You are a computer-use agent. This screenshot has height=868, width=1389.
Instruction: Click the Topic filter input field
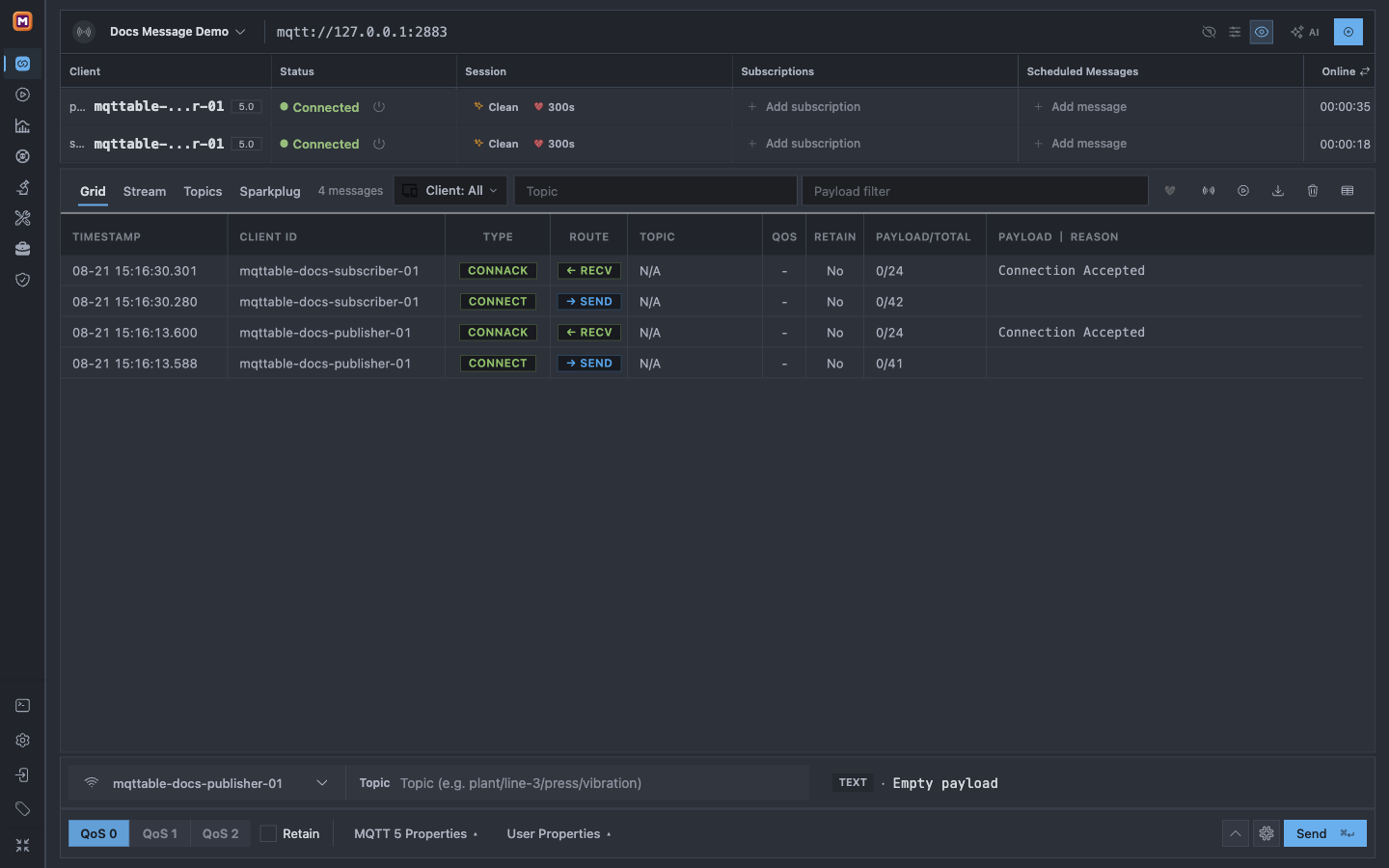(x=656, y=191)
